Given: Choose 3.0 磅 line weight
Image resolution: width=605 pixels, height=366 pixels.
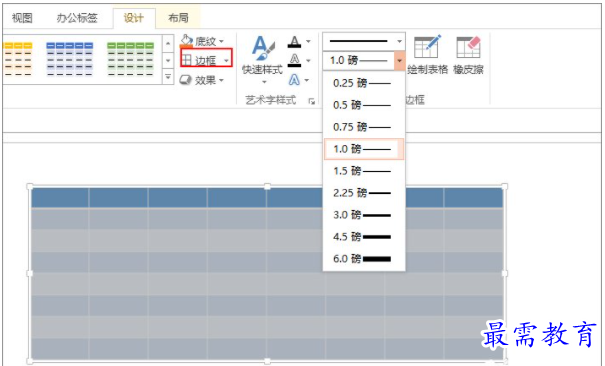Looking at the screenshot, I should pos(364,215).
